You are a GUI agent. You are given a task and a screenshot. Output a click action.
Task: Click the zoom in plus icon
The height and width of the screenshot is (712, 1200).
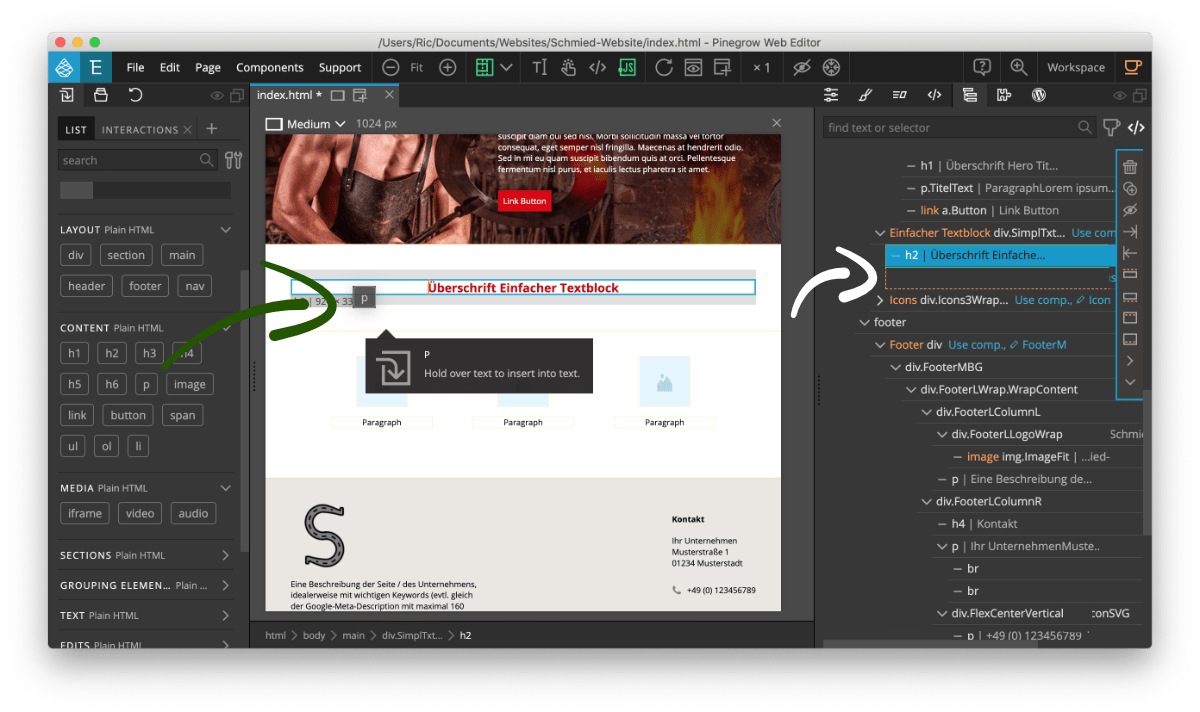448,67
